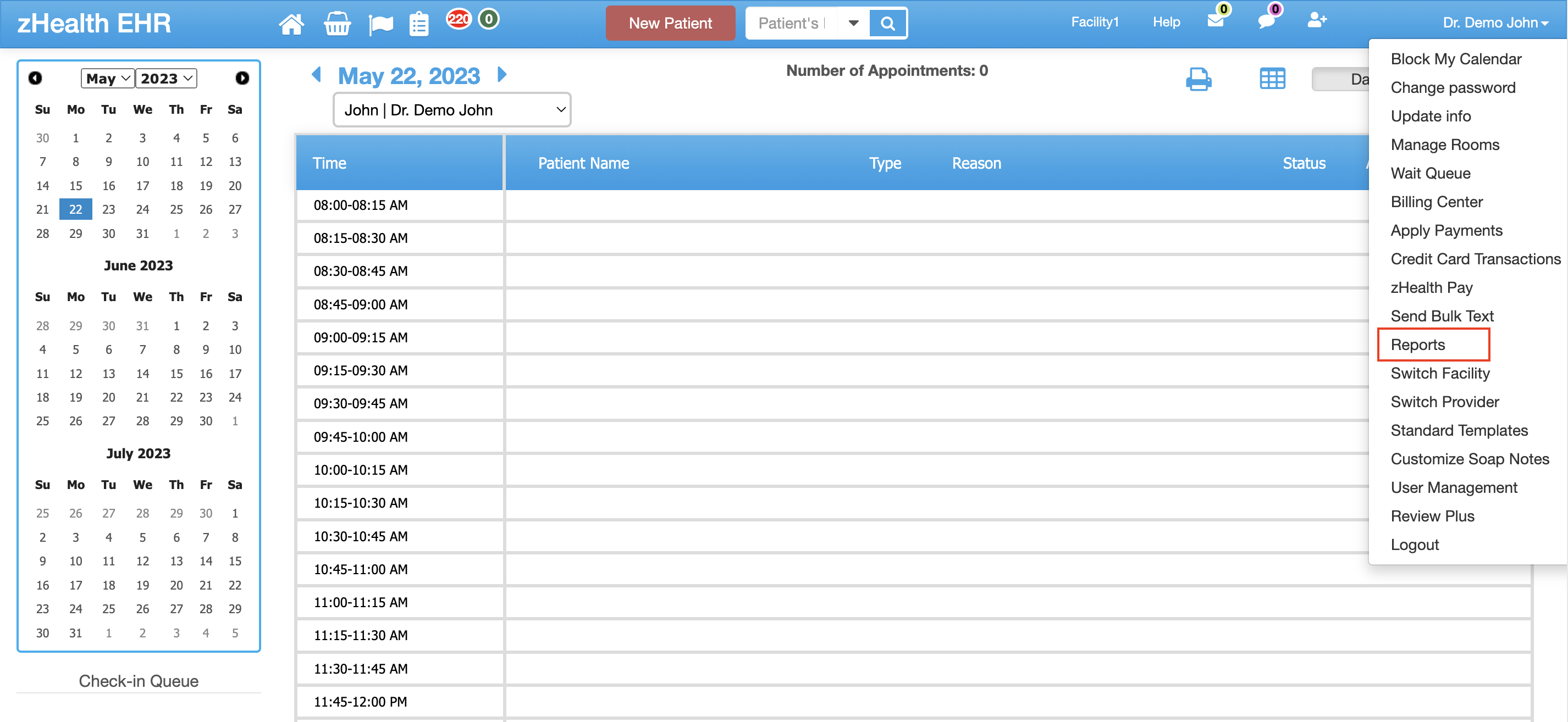The height and width of the screenshot is (722, 1568).
Task: Print the schedule with printer icon
Action: click(1199, 79)
